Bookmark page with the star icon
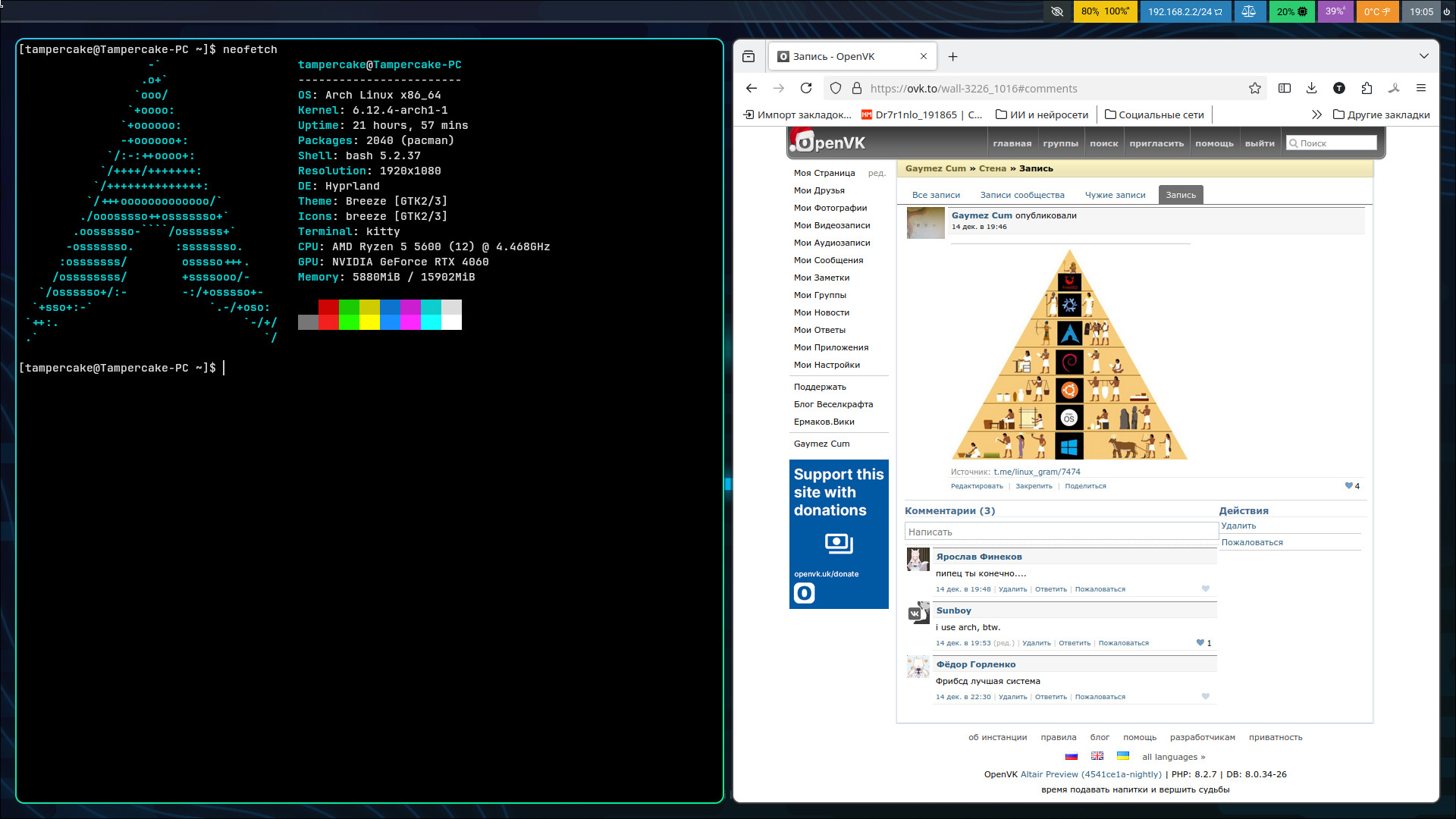 [1255, 88]
